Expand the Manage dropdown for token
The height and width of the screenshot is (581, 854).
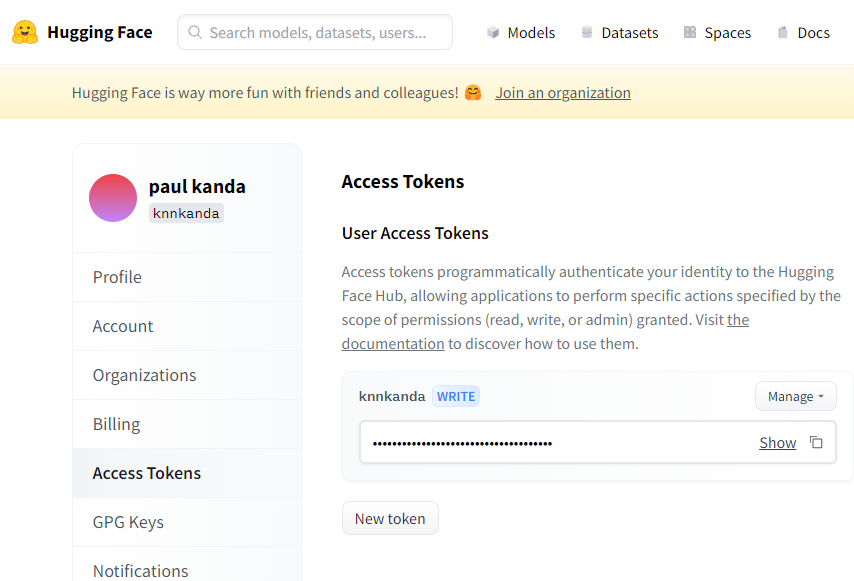pos(795,396)
